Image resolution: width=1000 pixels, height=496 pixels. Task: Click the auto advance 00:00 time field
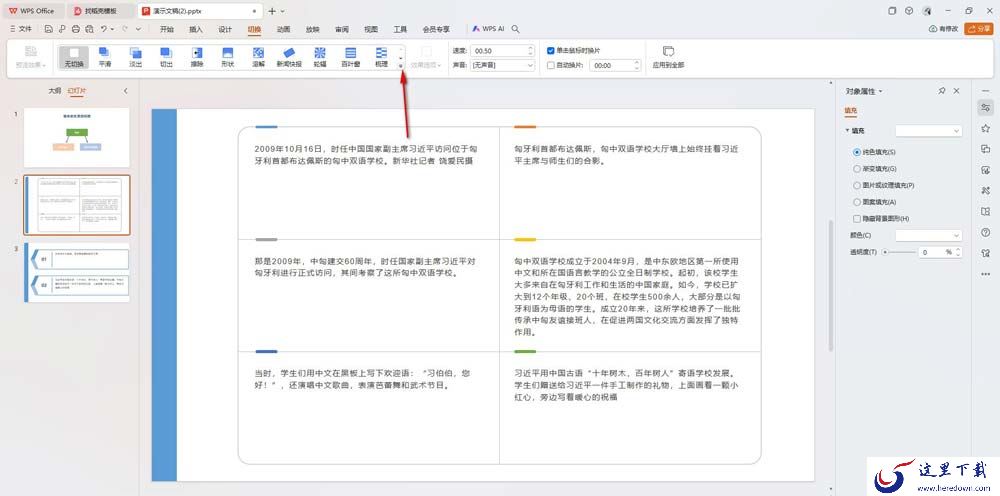click(x=615, y=65)
